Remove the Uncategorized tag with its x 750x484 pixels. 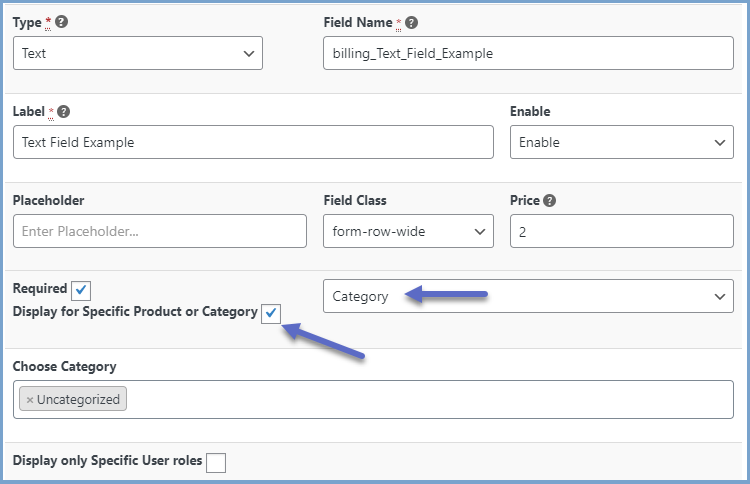click(30, 400)
